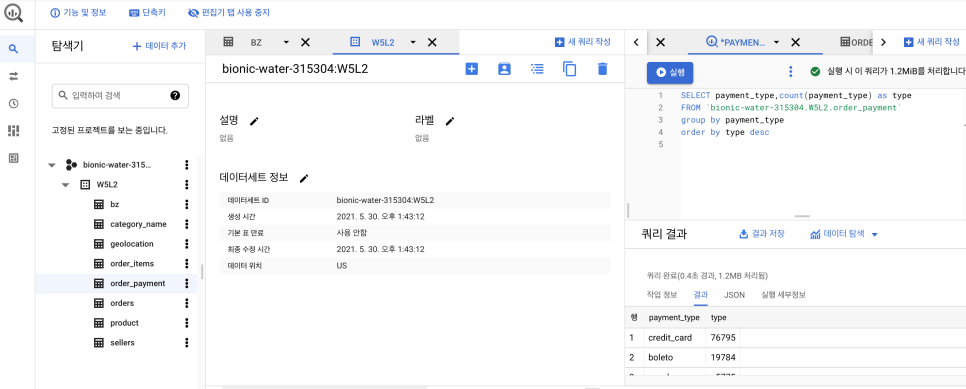The image size is (966, 389).
Task: Select sellers table in explorer
Action: pyautogui.click(x=122, y=342)
